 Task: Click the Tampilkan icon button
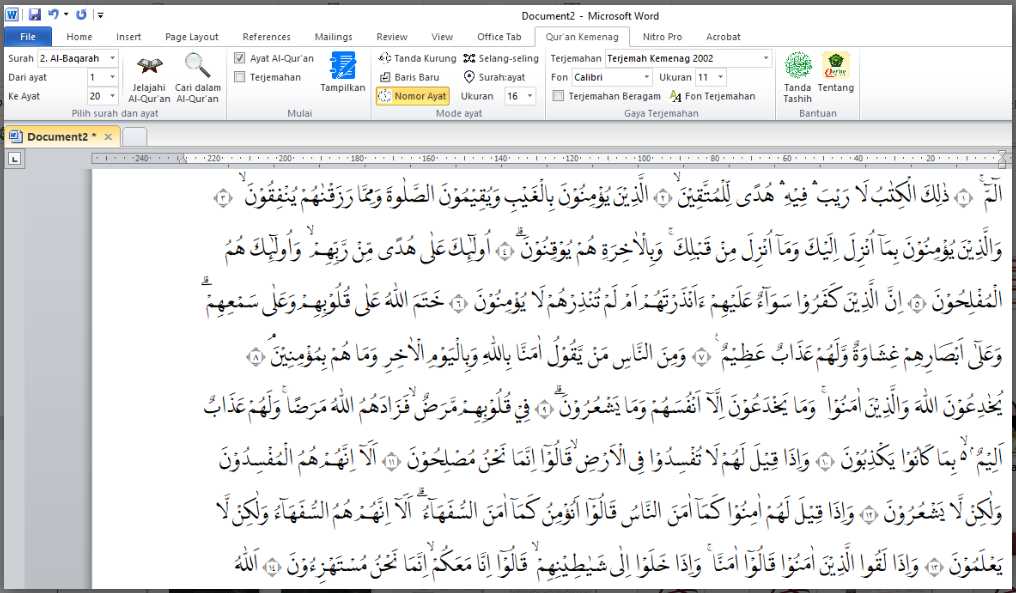pos(342,72)
